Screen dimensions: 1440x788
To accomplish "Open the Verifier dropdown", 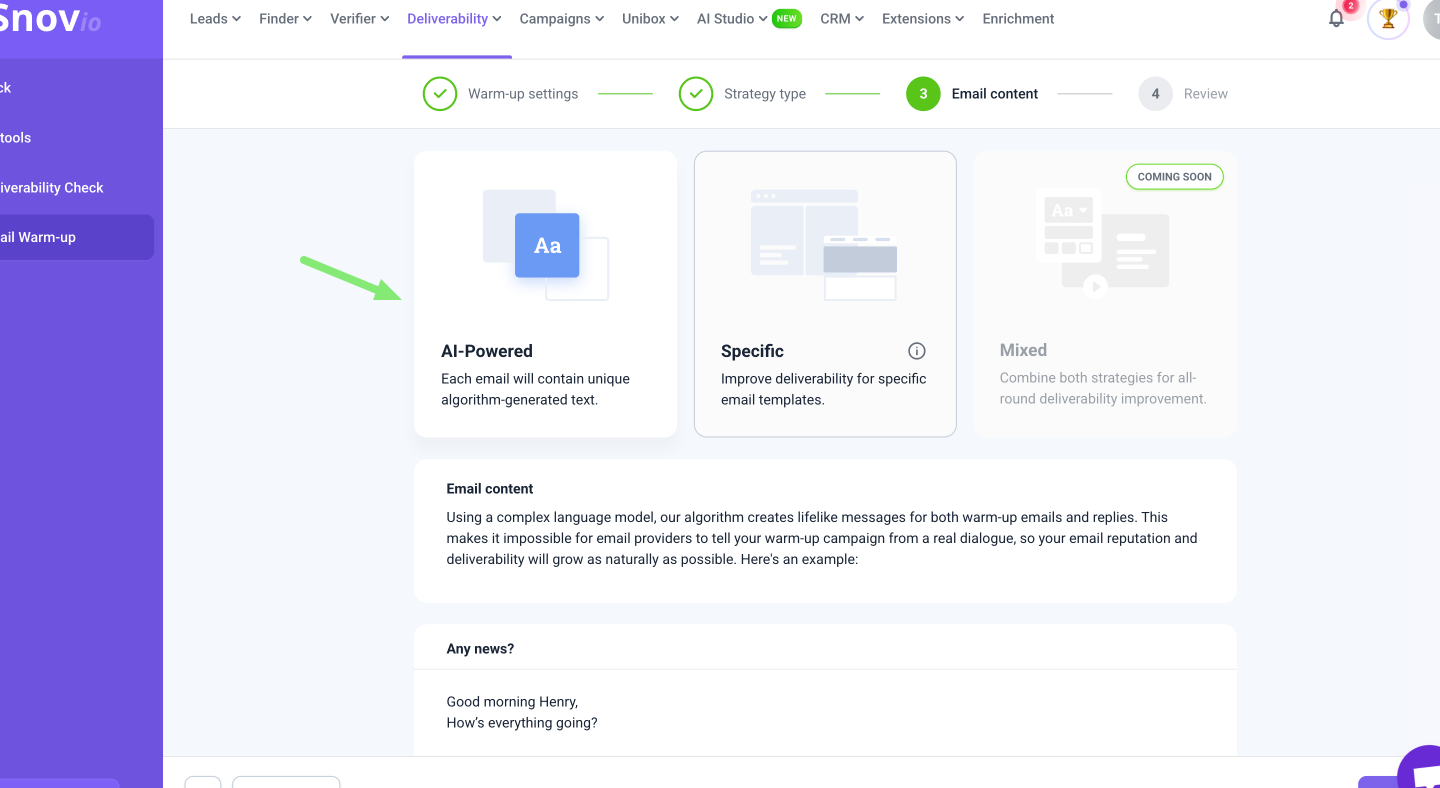I will click(360, 18).
